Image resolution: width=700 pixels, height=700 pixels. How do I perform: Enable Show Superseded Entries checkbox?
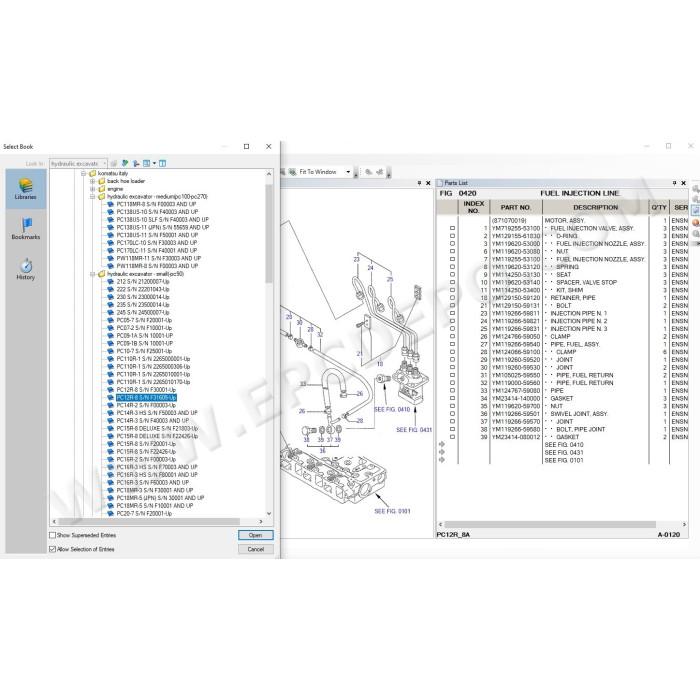click(52, 535)
